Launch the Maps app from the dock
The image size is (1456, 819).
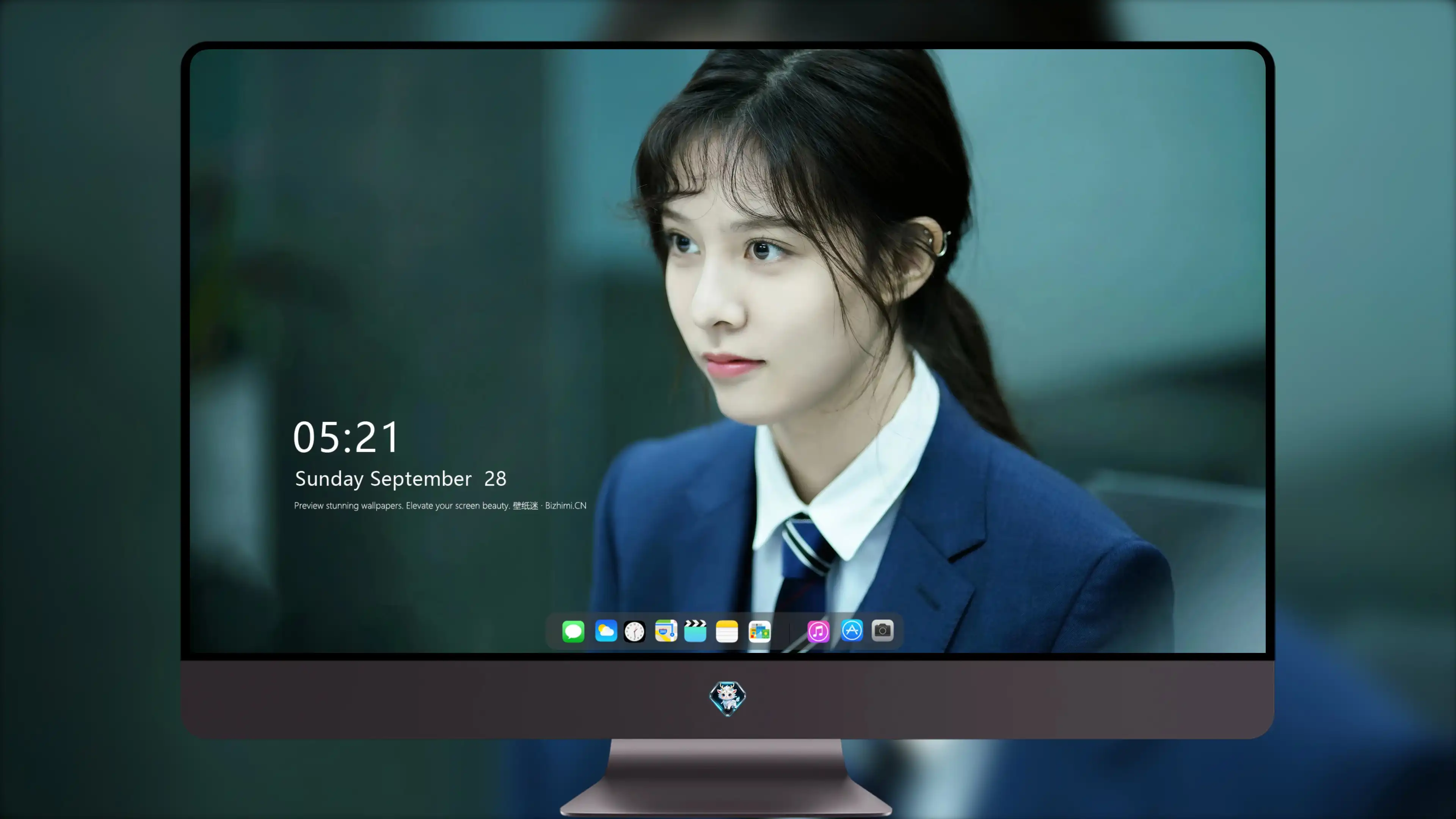pos(666,631)
